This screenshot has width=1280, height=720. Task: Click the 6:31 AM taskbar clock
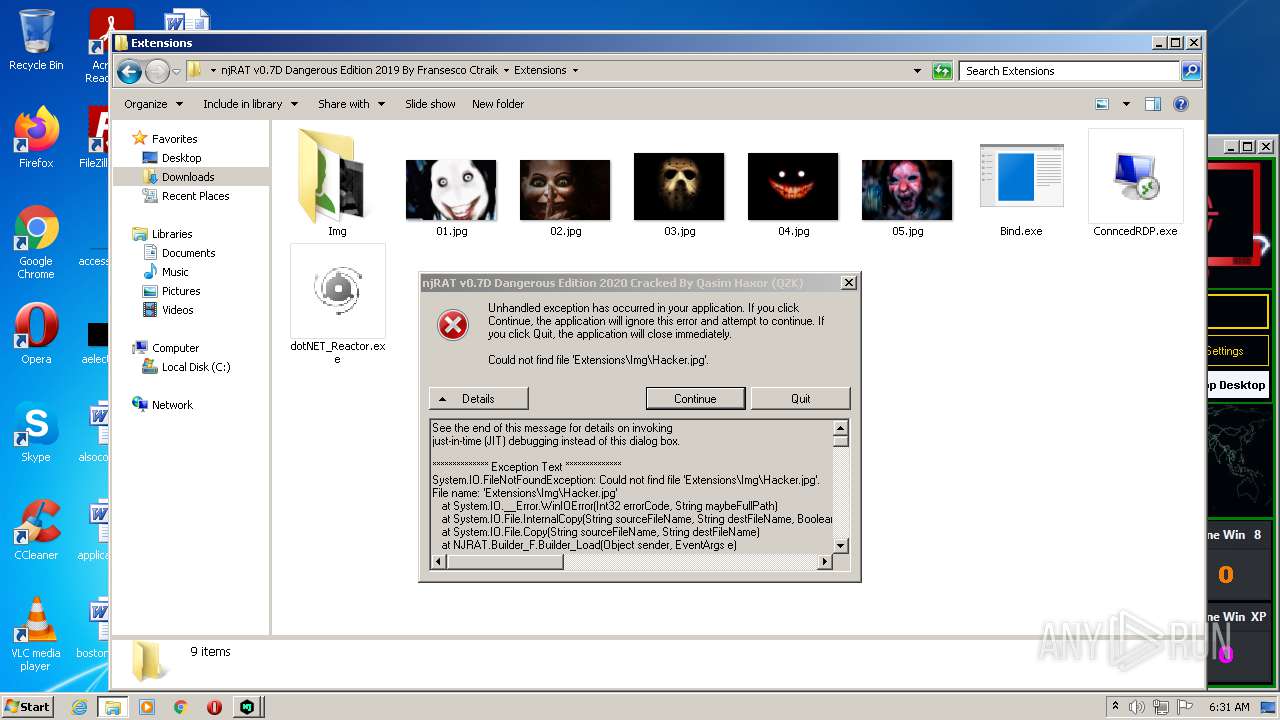[x=1229, y=707]
